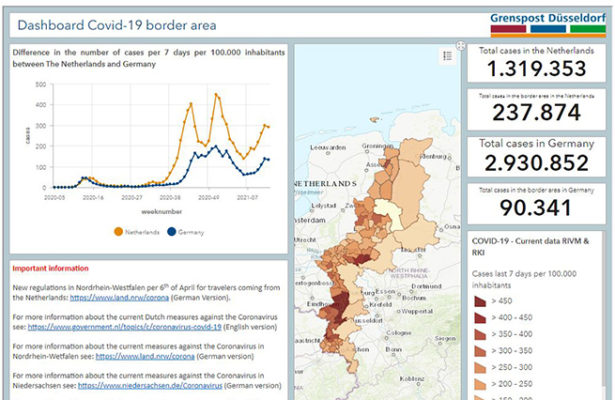Click the Cologne city label on map
Viewport: 615px width, 400px height.
(399, 333)
